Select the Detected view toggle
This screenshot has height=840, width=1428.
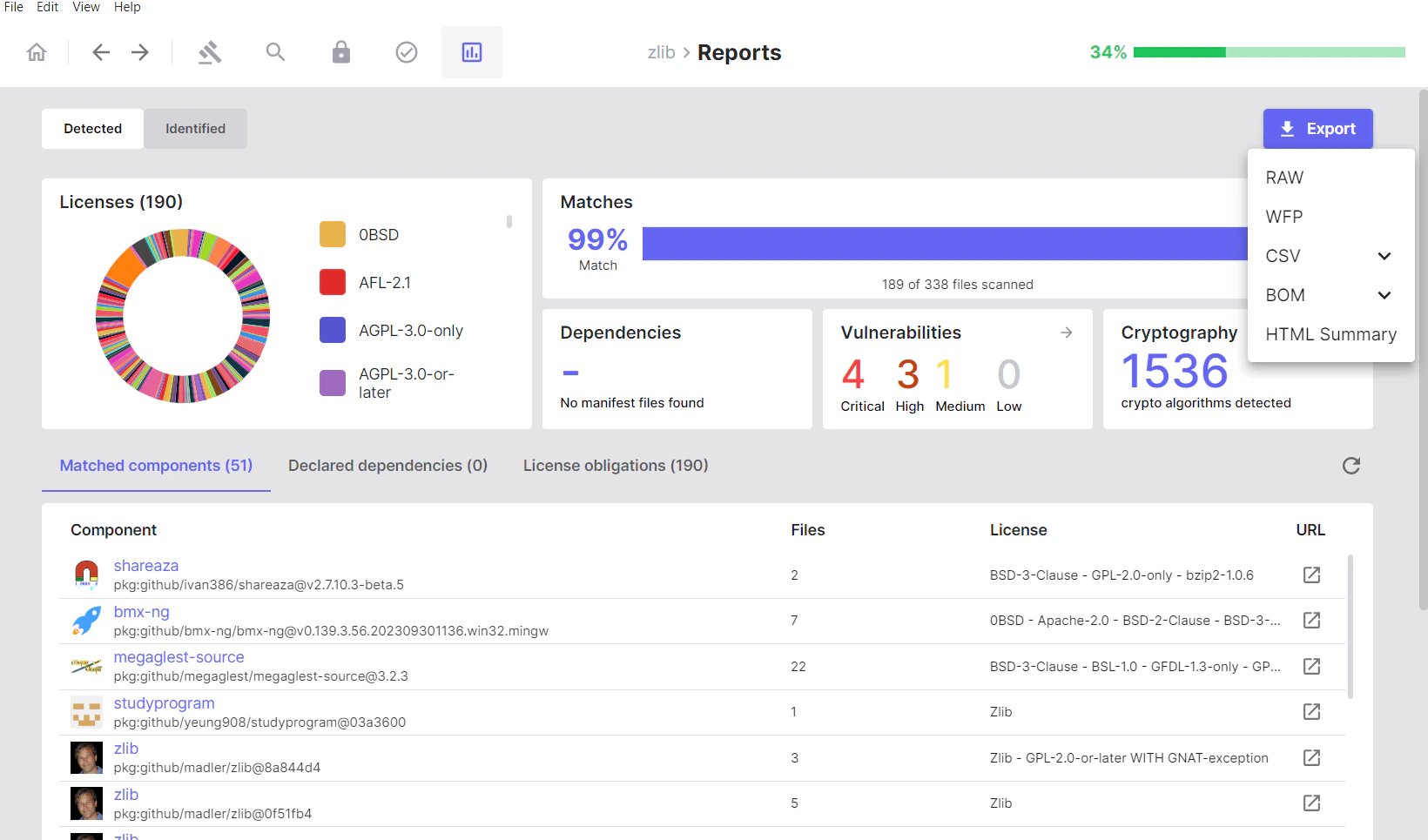click(92, 129)
